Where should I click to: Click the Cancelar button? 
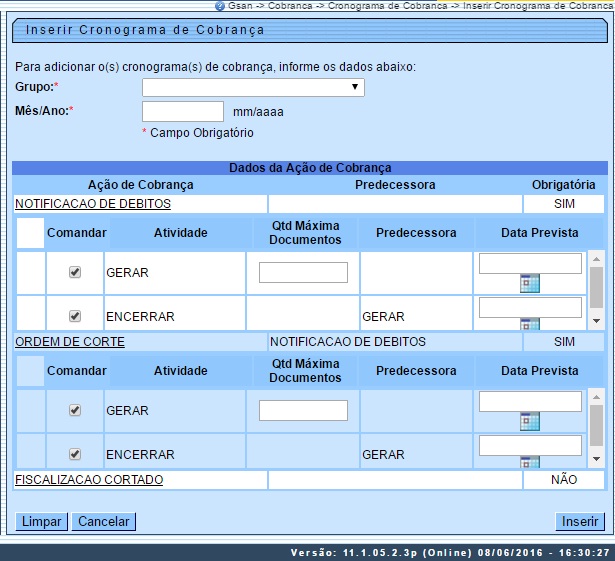click(x=105, y=522)
